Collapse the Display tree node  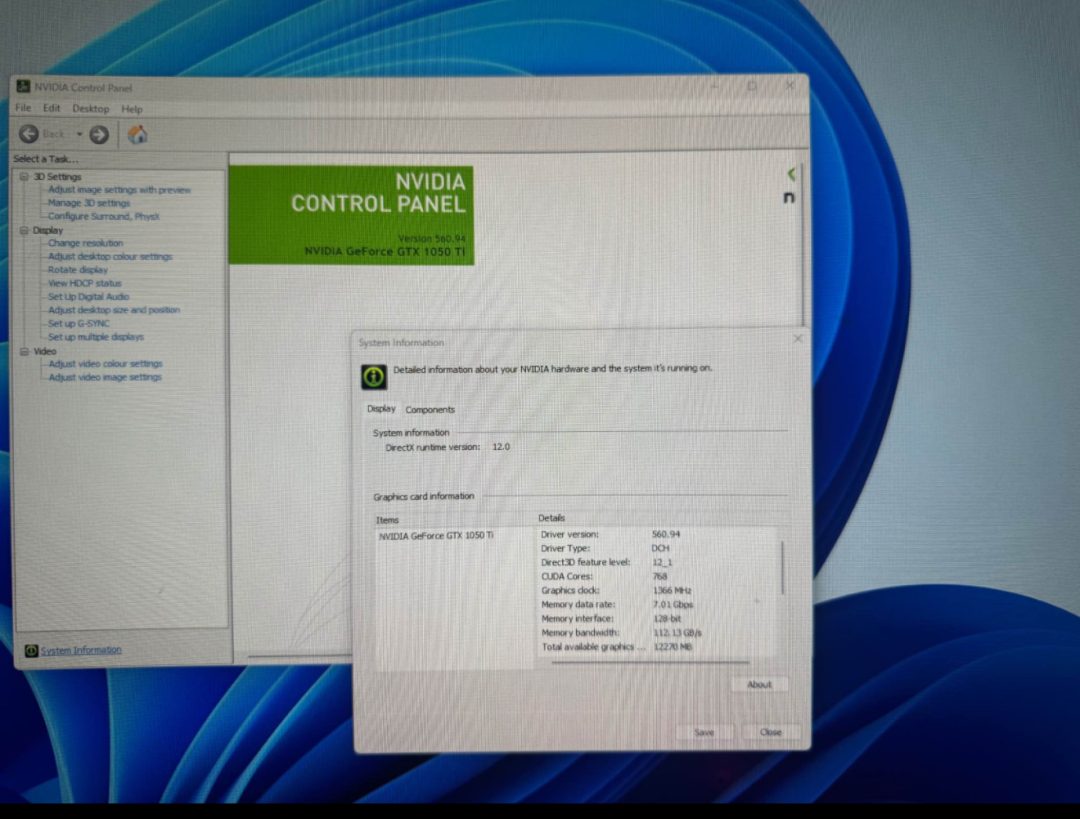tap(24, 230)
